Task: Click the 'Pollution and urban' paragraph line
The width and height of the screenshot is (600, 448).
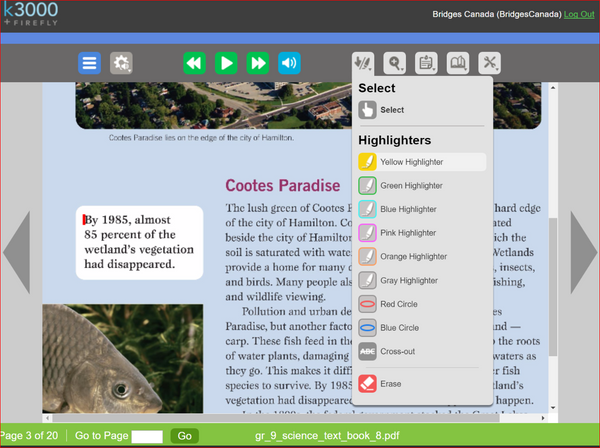Action: (297, 311)
